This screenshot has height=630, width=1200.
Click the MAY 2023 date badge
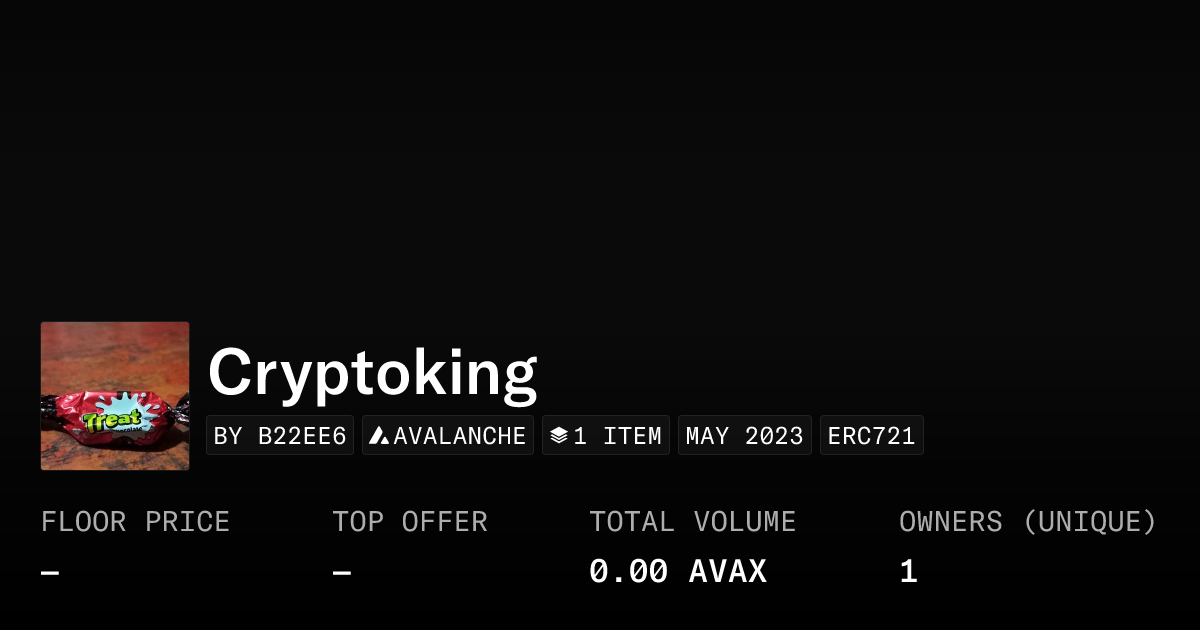tap(744, 434)
